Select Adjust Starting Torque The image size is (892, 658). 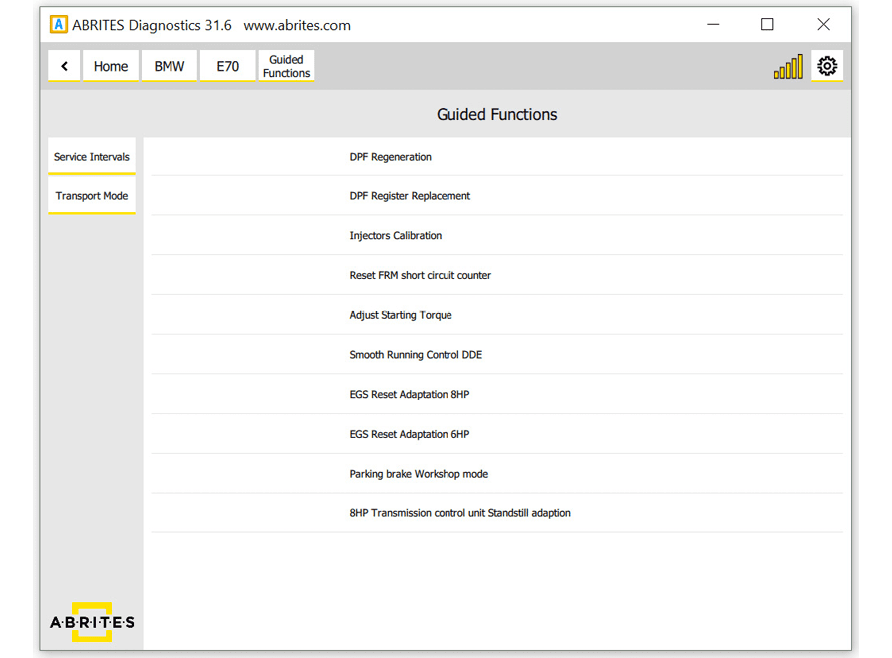pos(401,315)
